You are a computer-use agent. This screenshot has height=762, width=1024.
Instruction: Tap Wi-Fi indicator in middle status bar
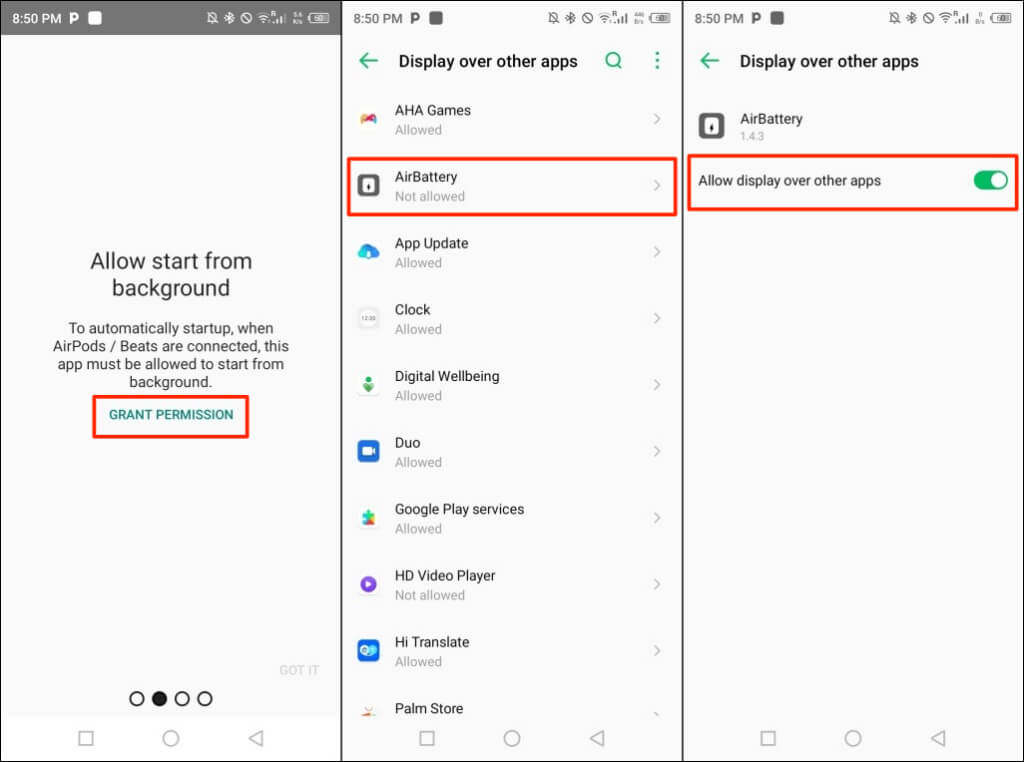coord(605,18)
